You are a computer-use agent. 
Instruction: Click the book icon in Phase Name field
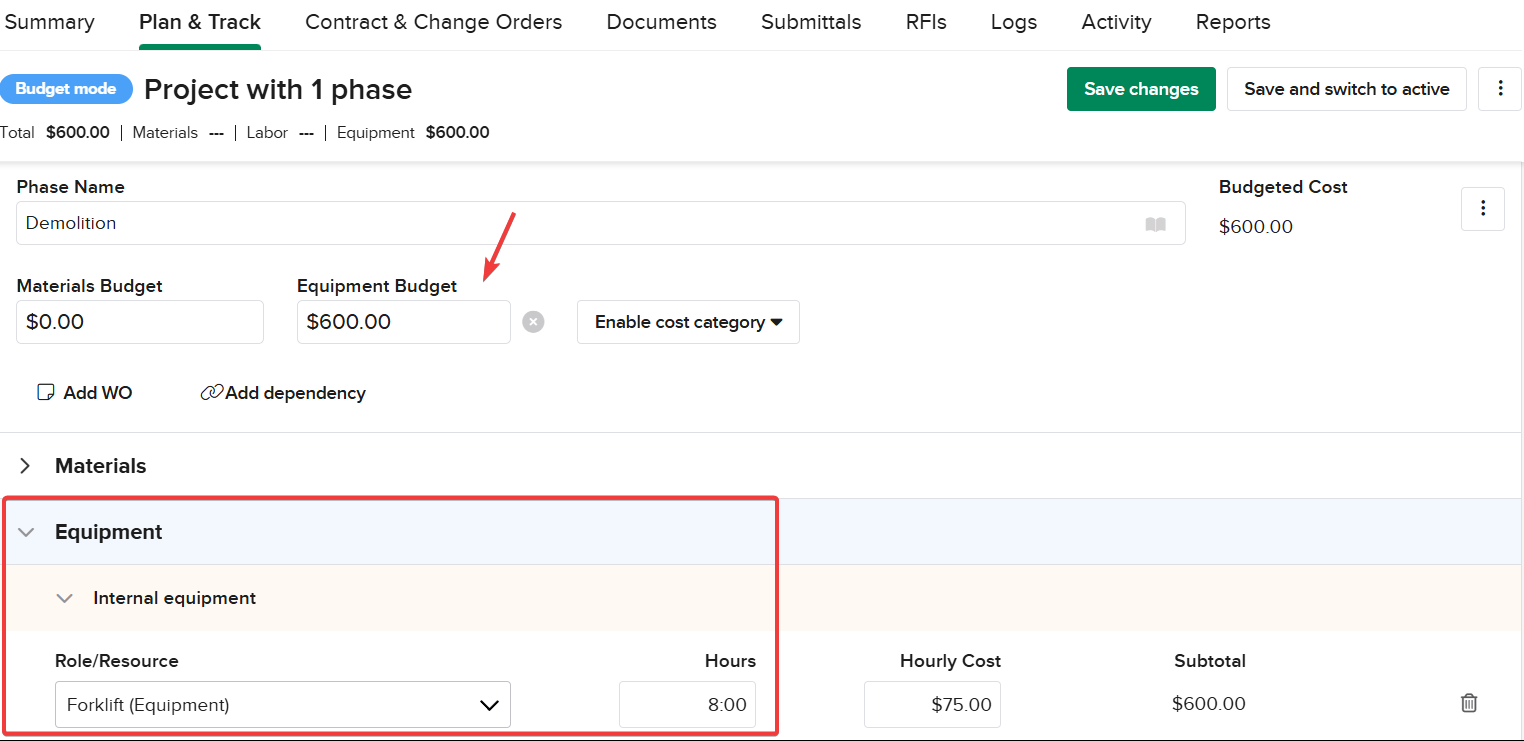(1155, 224)
